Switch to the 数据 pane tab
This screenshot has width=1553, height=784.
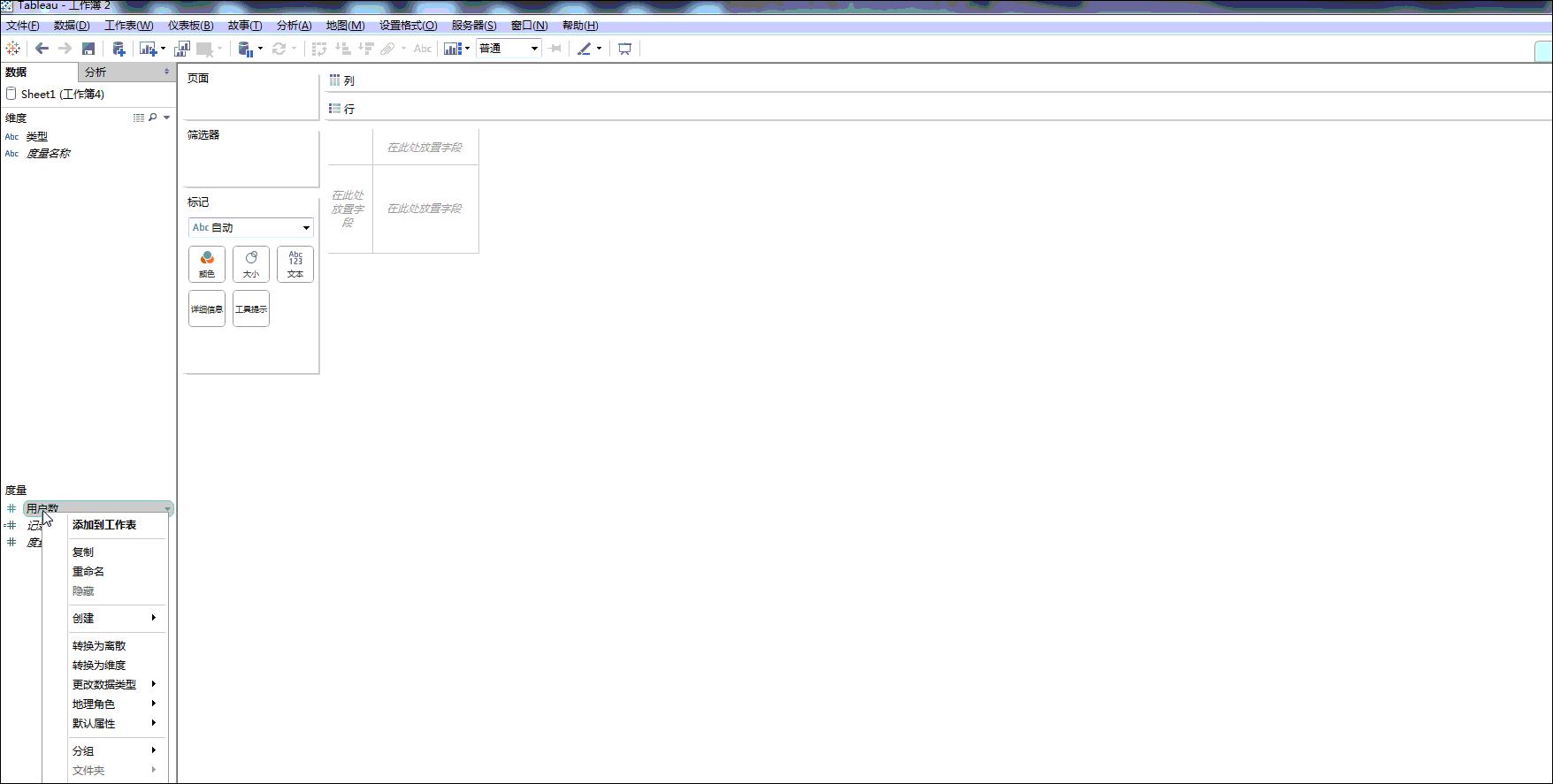[x=39, y=72]
